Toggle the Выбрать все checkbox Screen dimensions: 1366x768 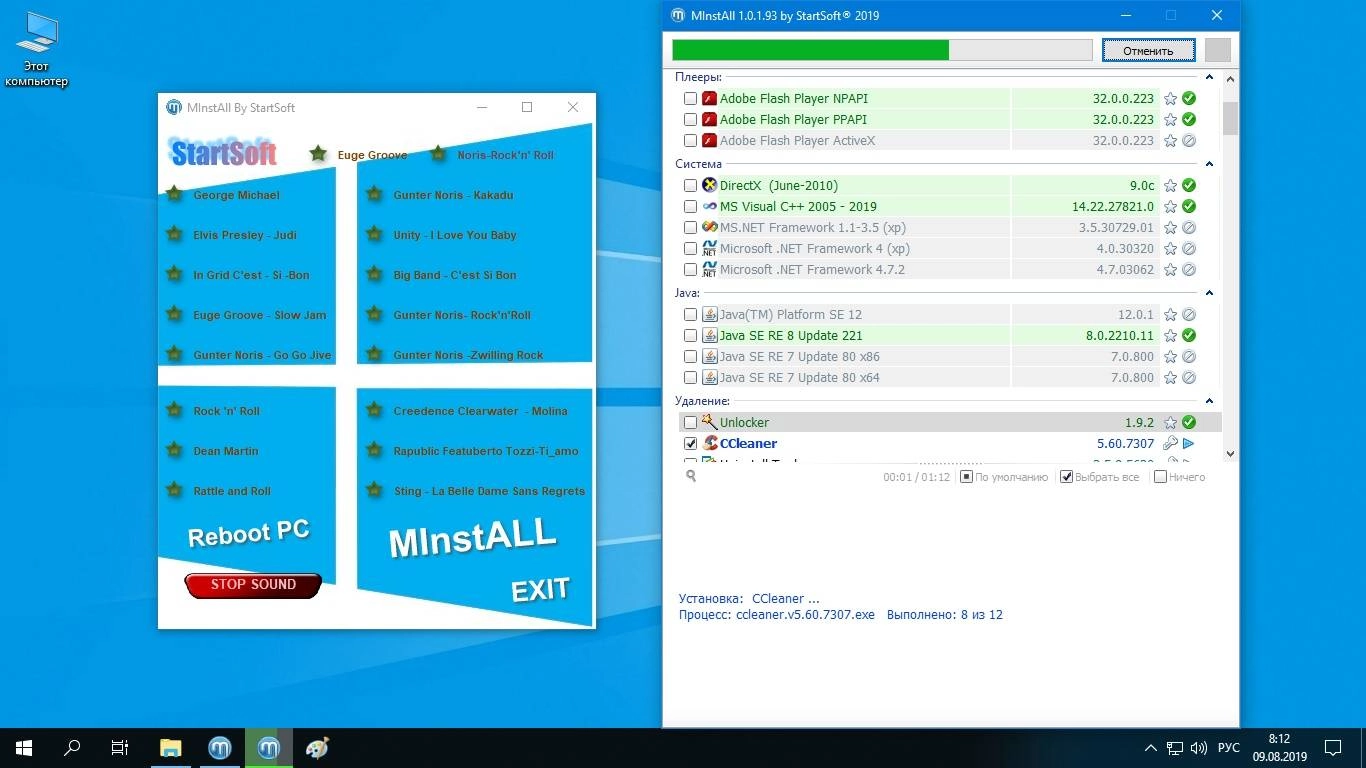tap(1066, 477)
